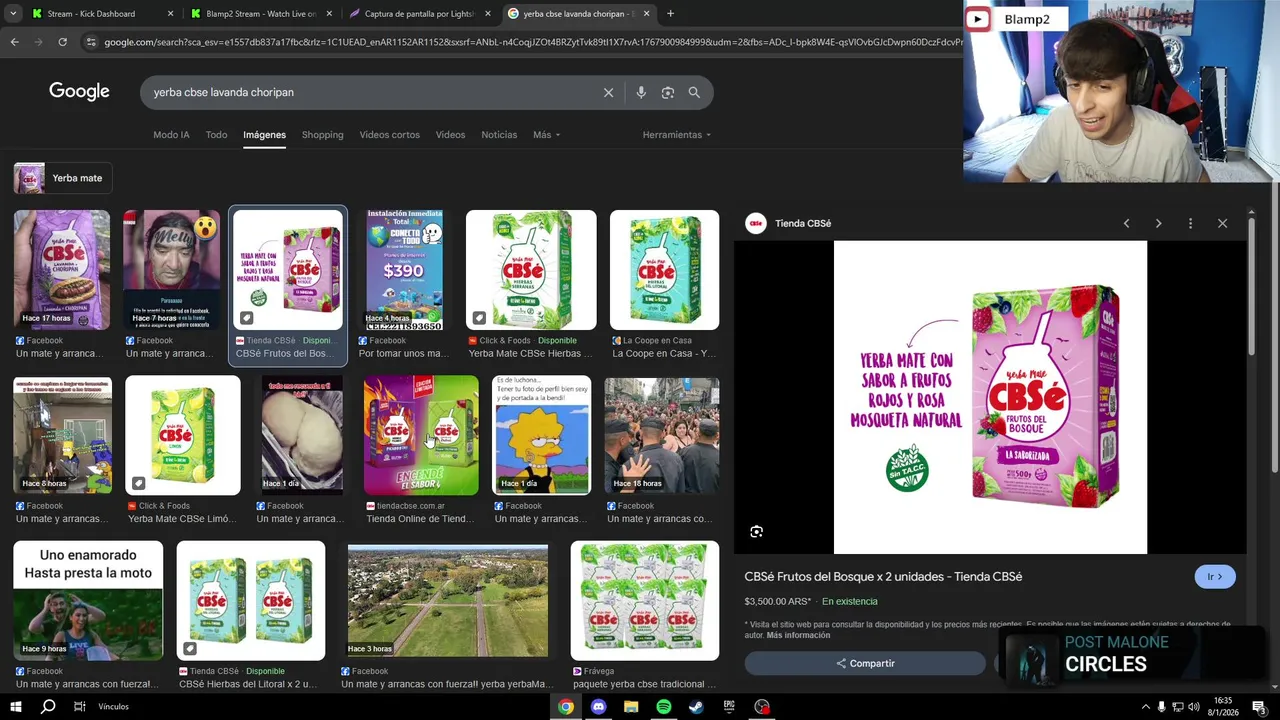This screenshot has width=1280, height=720.
Task: Navigate back in Chrome
Action: coord(14,42)
